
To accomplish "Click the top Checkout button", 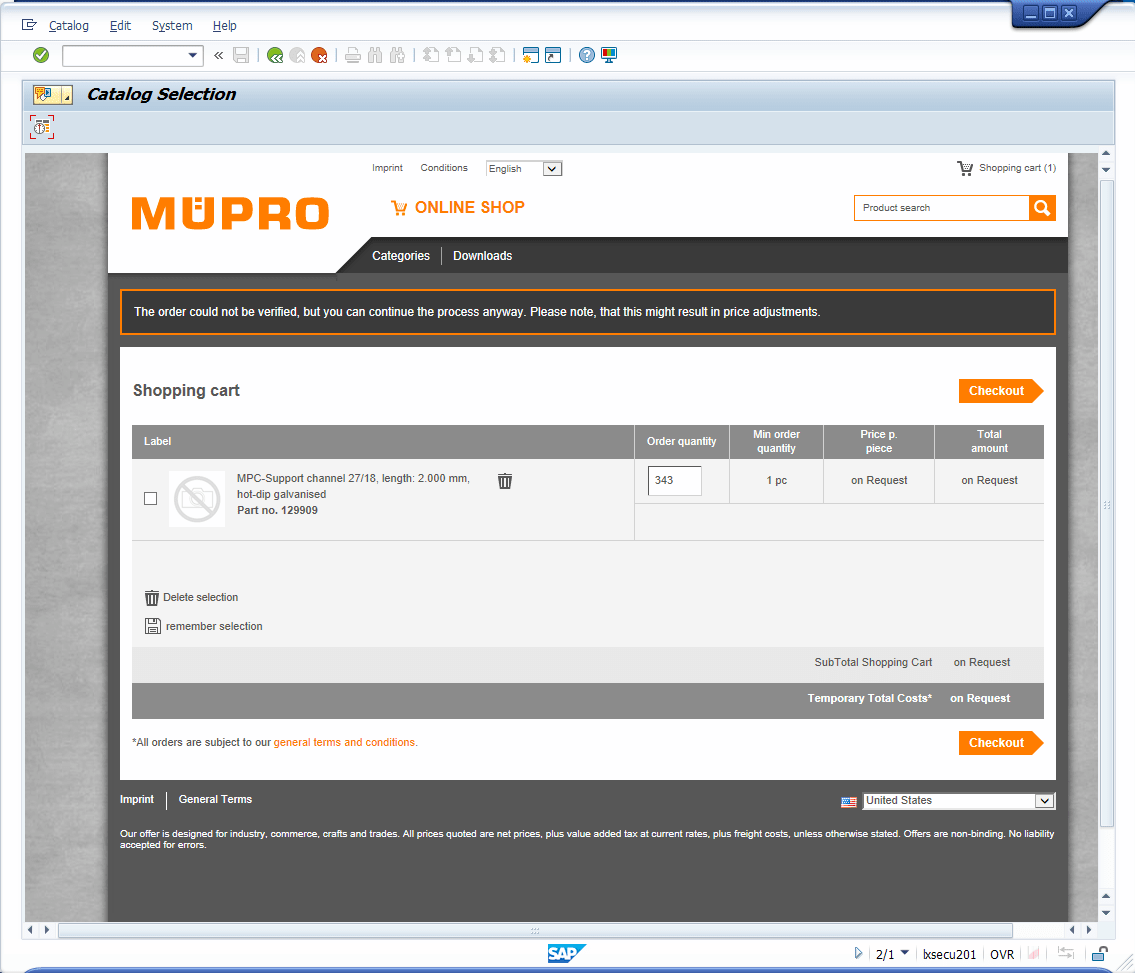I will (1000, 391).
